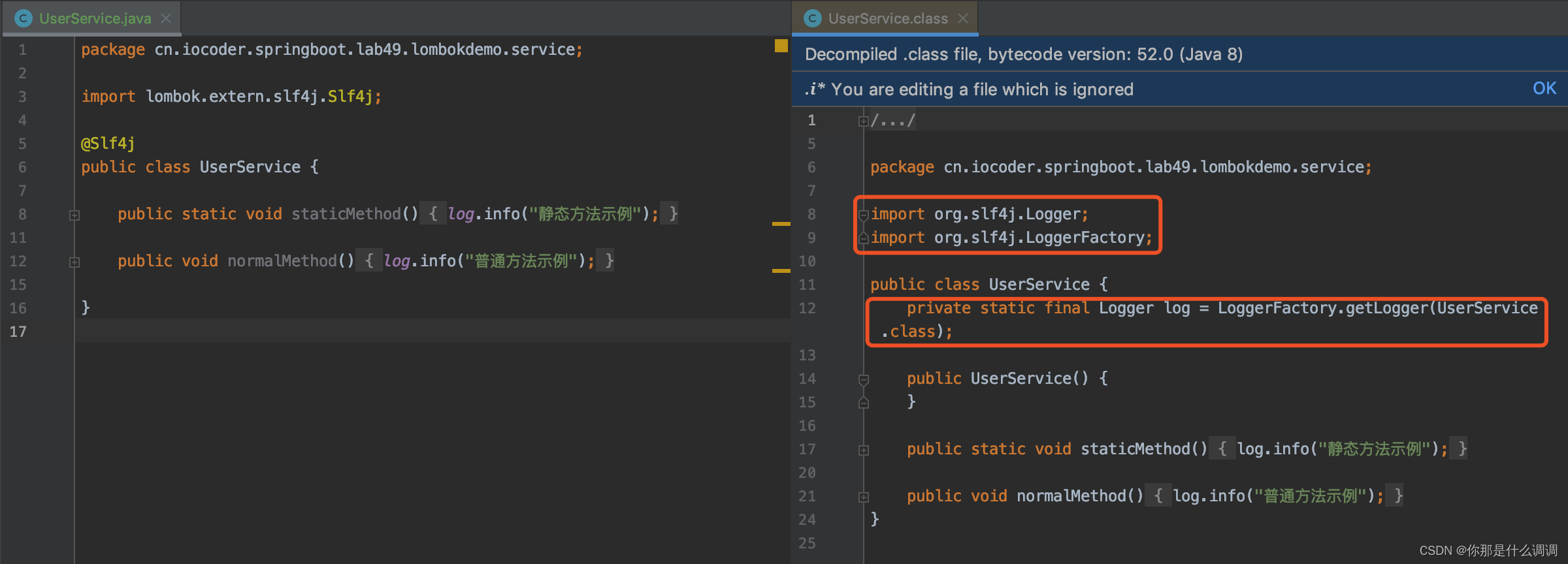The height and width of the screenshot is (564, 1568).
Task: Close the UserService.class tab
Action: pyautogui.click(x=963, y=18)
